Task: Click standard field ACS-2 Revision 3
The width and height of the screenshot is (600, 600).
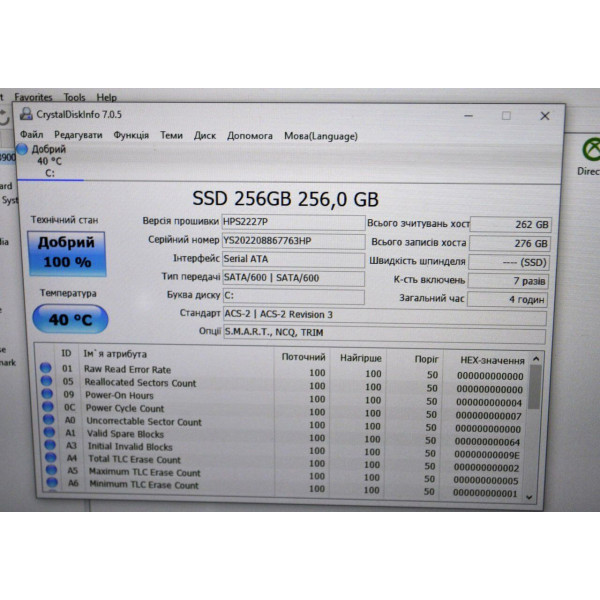Action: click(x=385, y=316)
